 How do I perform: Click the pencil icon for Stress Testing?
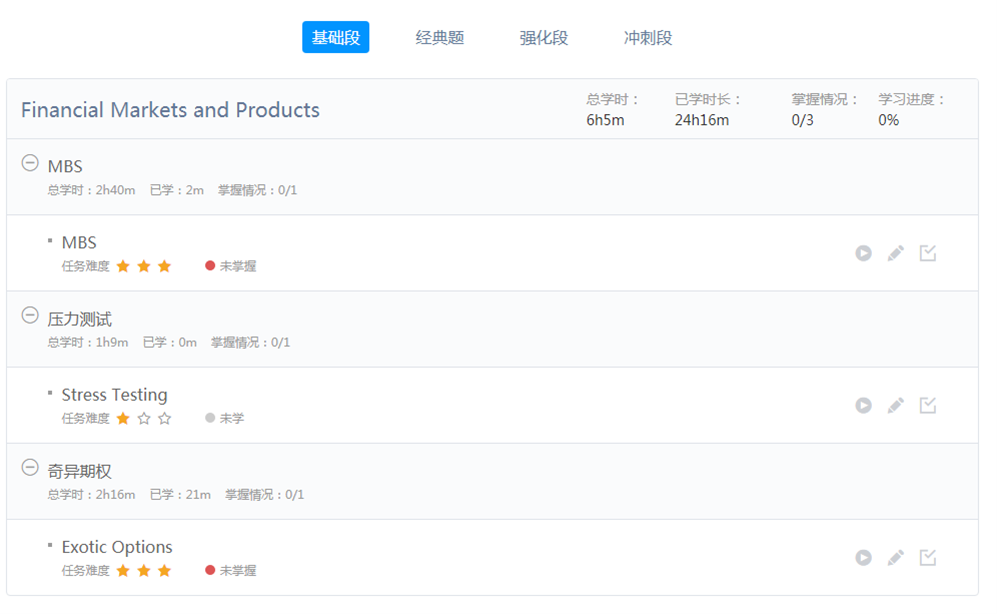coord(895,405)
